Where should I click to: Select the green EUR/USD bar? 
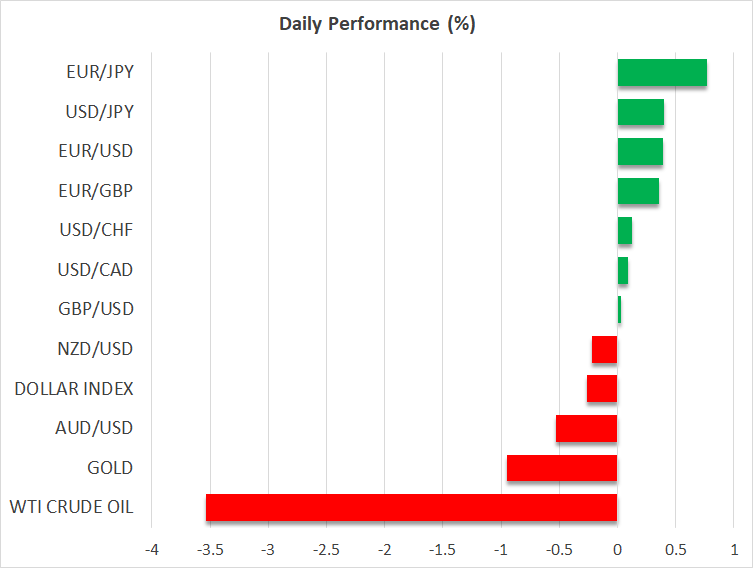coord(640,151)
